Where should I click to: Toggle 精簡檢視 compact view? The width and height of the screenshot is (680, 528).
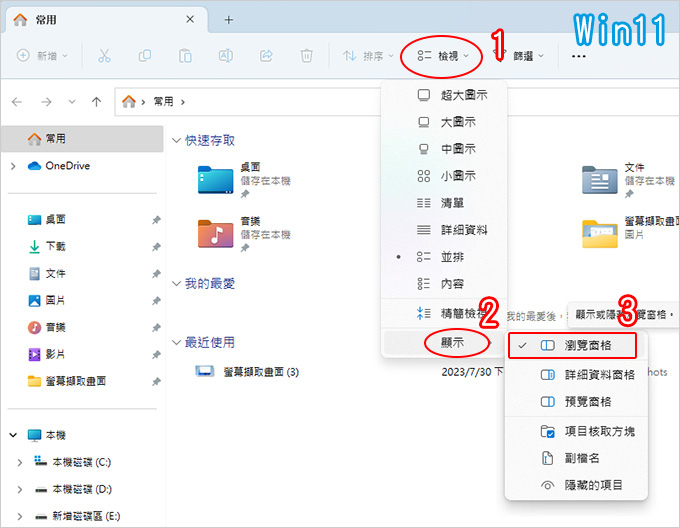pos(444,313)
